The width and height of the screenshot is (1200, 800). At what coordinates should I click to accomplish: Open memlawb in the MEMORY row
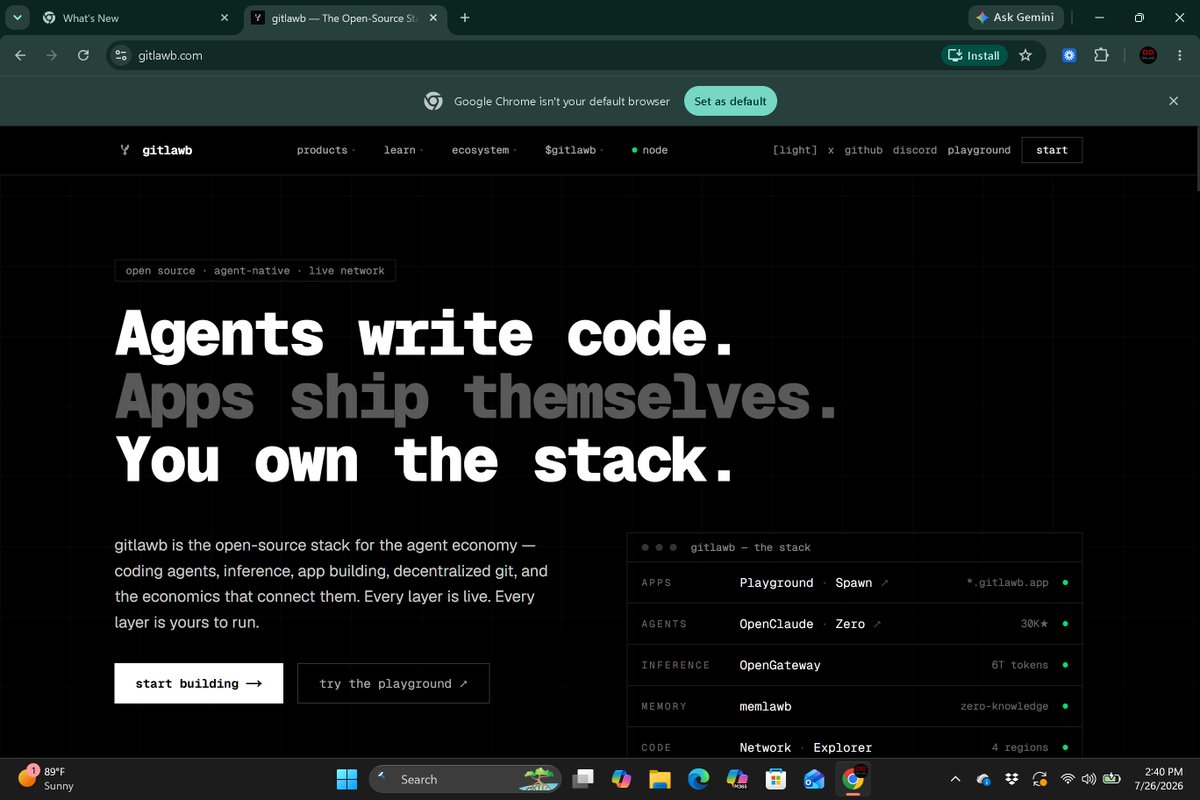(765, 706)
